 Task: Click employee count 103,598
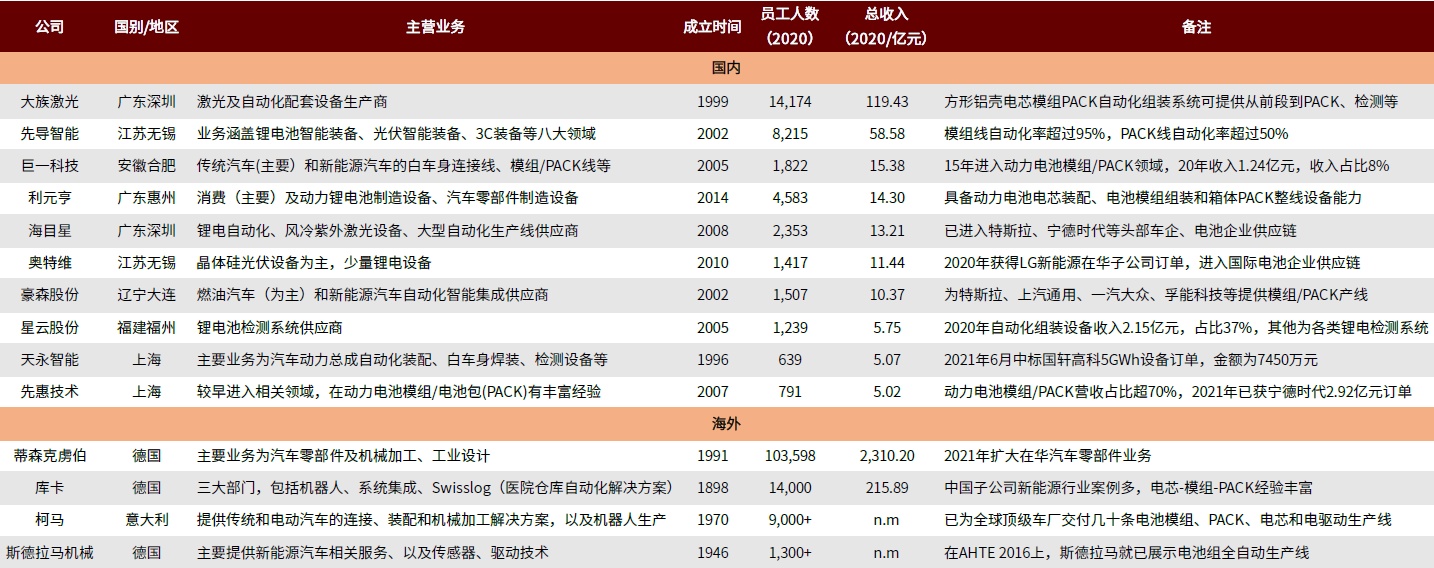(790, 456)
